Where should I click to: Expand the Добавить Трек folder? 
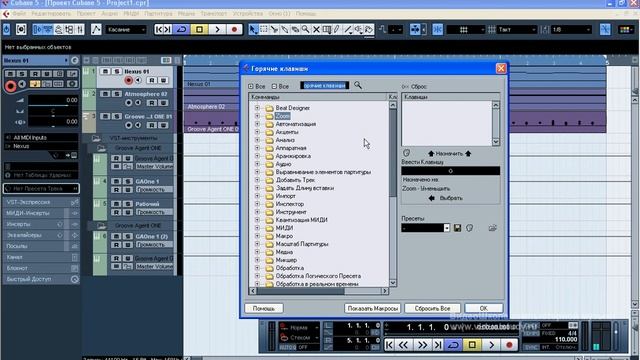point(257,180)
